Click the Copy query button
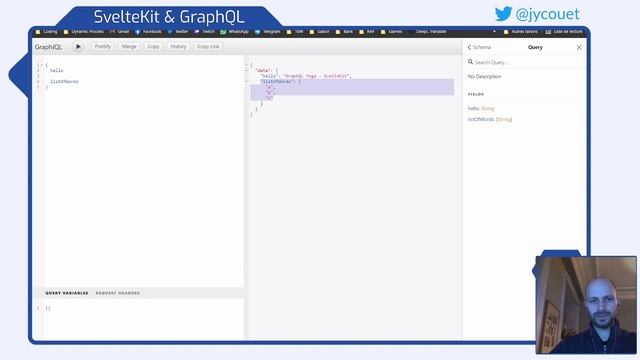Viewport: 640px width, 360px height. (153, 47)
